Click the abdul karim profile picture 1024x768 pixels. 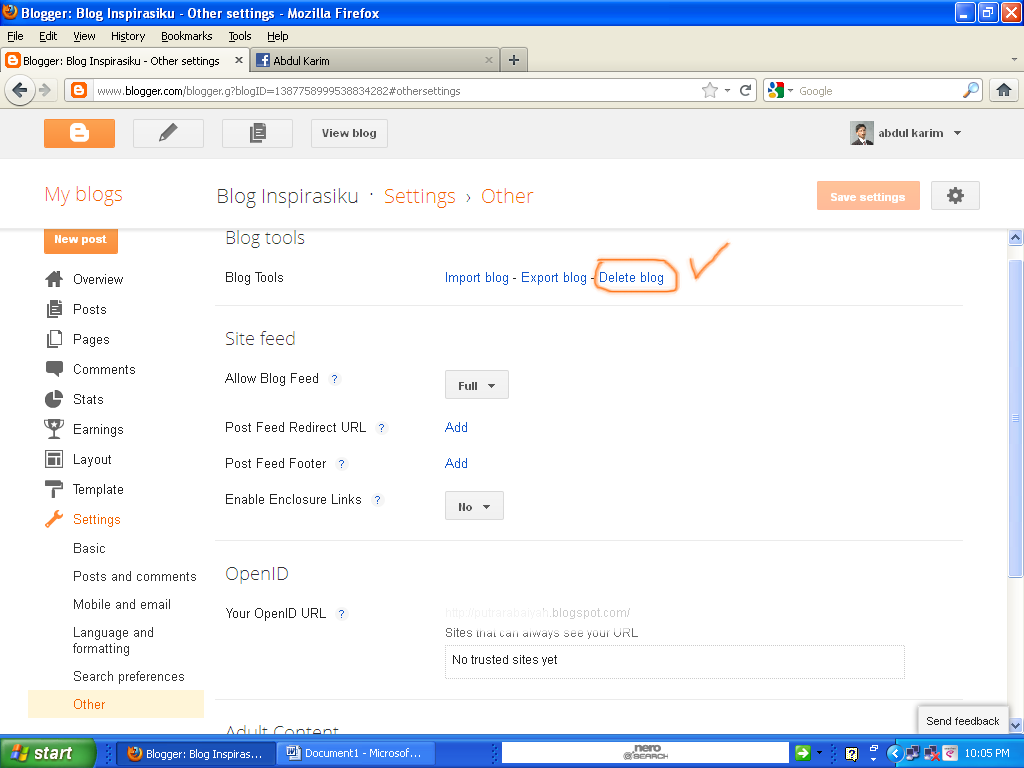click(x=861, y=133)
